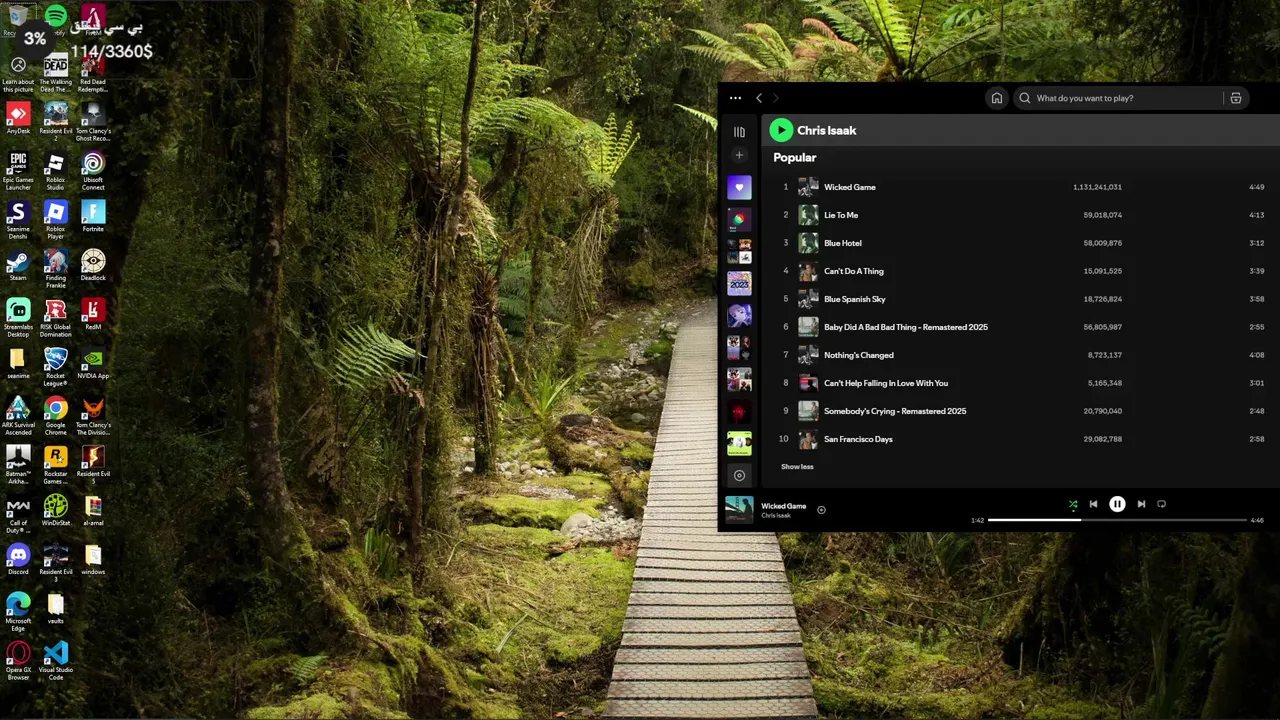Screen dimensions: 1280x720
Task: Select the RISK Global Domination icon
Action: (x=56, y=318)
